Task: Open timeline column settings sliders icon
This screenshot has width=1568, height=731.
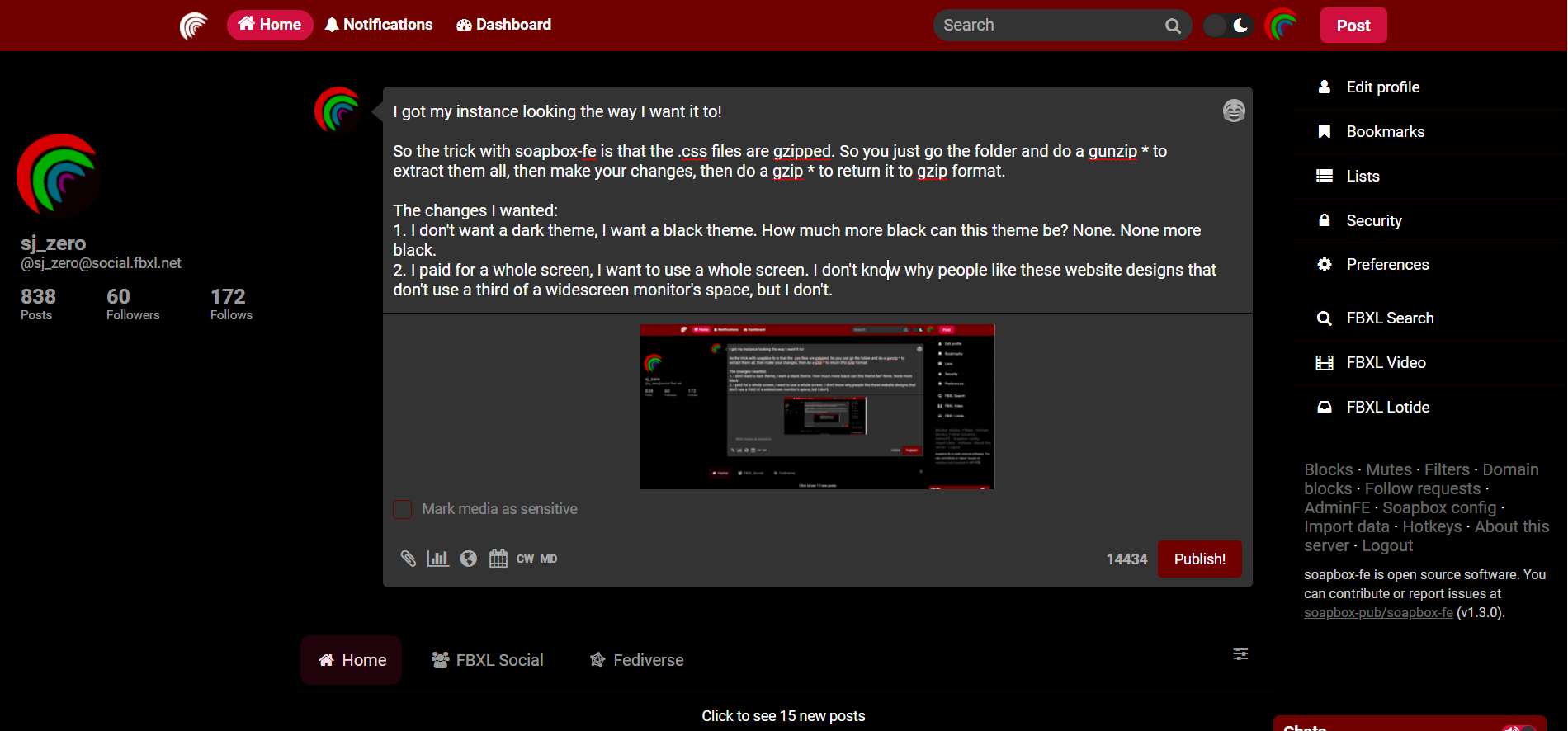Action: pos(1240,654)
